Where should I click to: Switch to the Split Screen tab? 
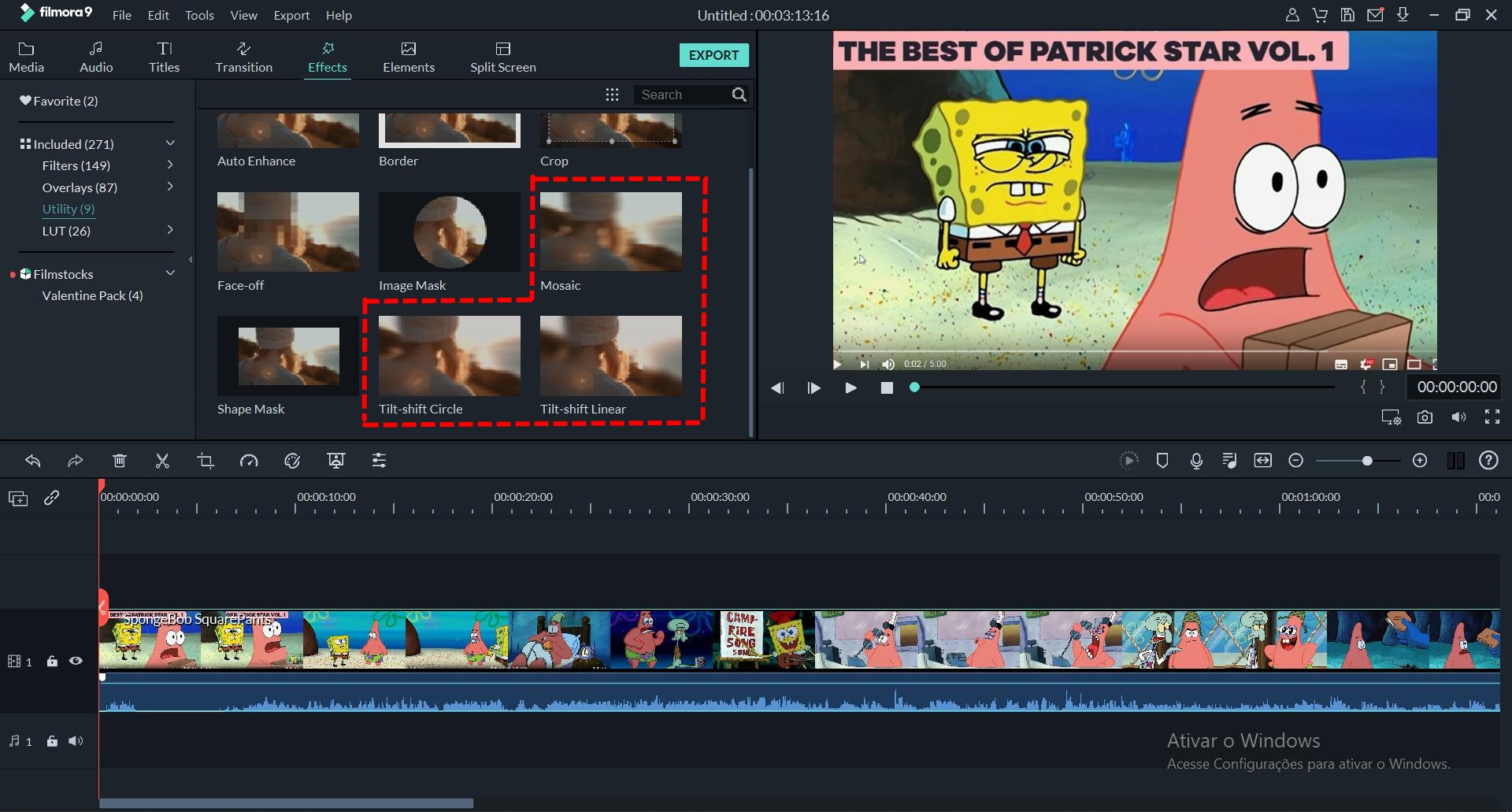point(503,57)
